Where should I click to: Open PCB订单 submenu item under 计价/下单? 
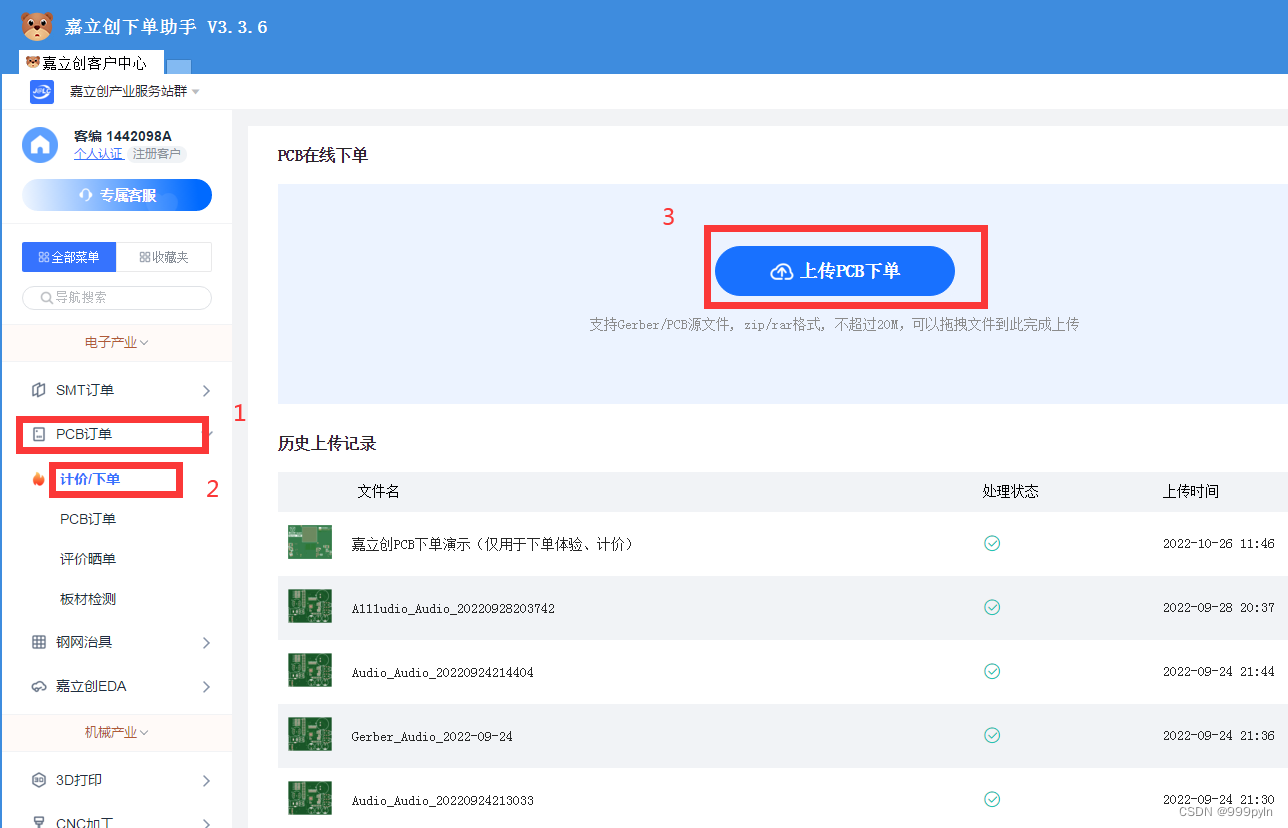click(88, 519)
